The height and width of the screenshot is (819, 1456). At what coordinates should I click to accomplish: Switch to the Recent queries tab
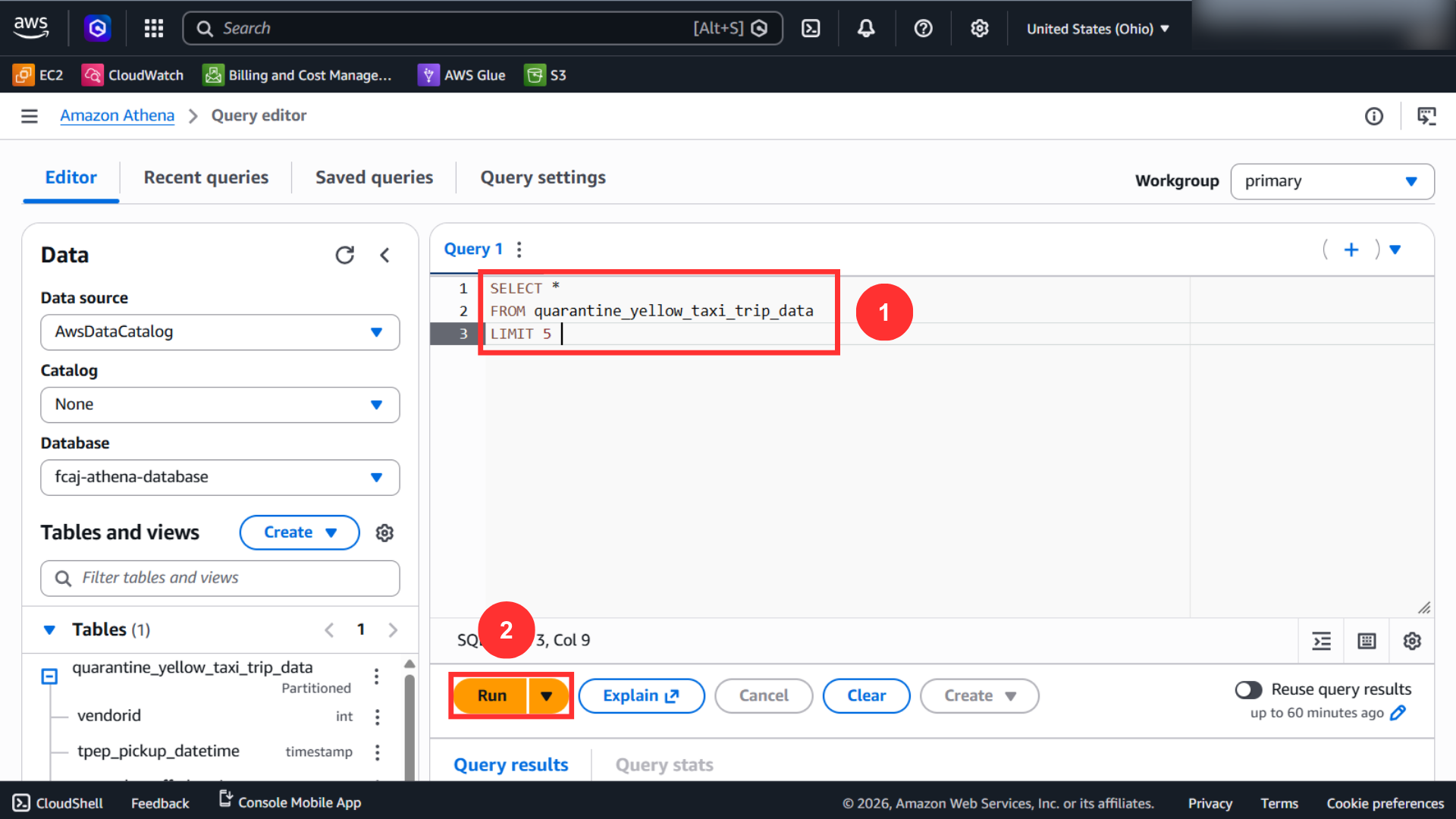(x=206, y=177)
